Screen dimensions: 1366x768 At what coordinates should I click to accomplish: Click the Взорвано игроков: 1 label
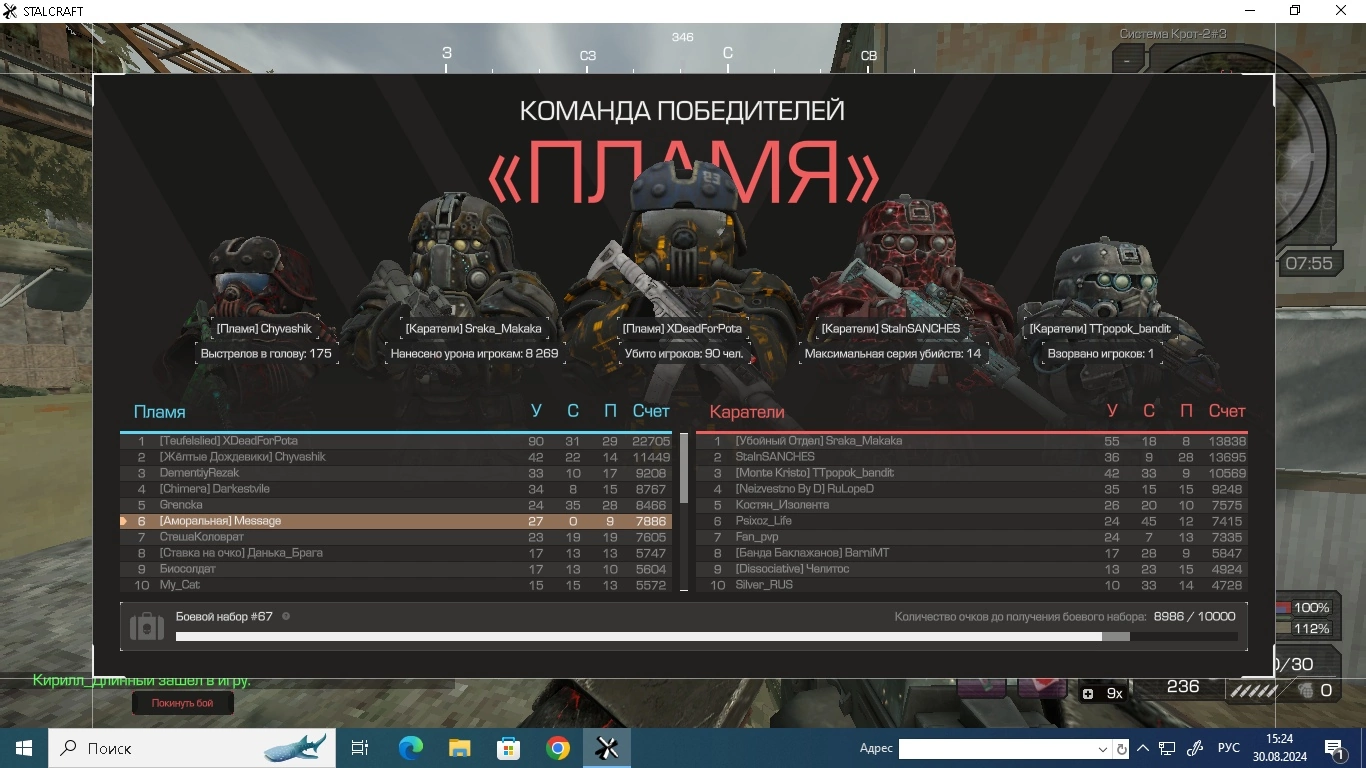coord(1100,354)
